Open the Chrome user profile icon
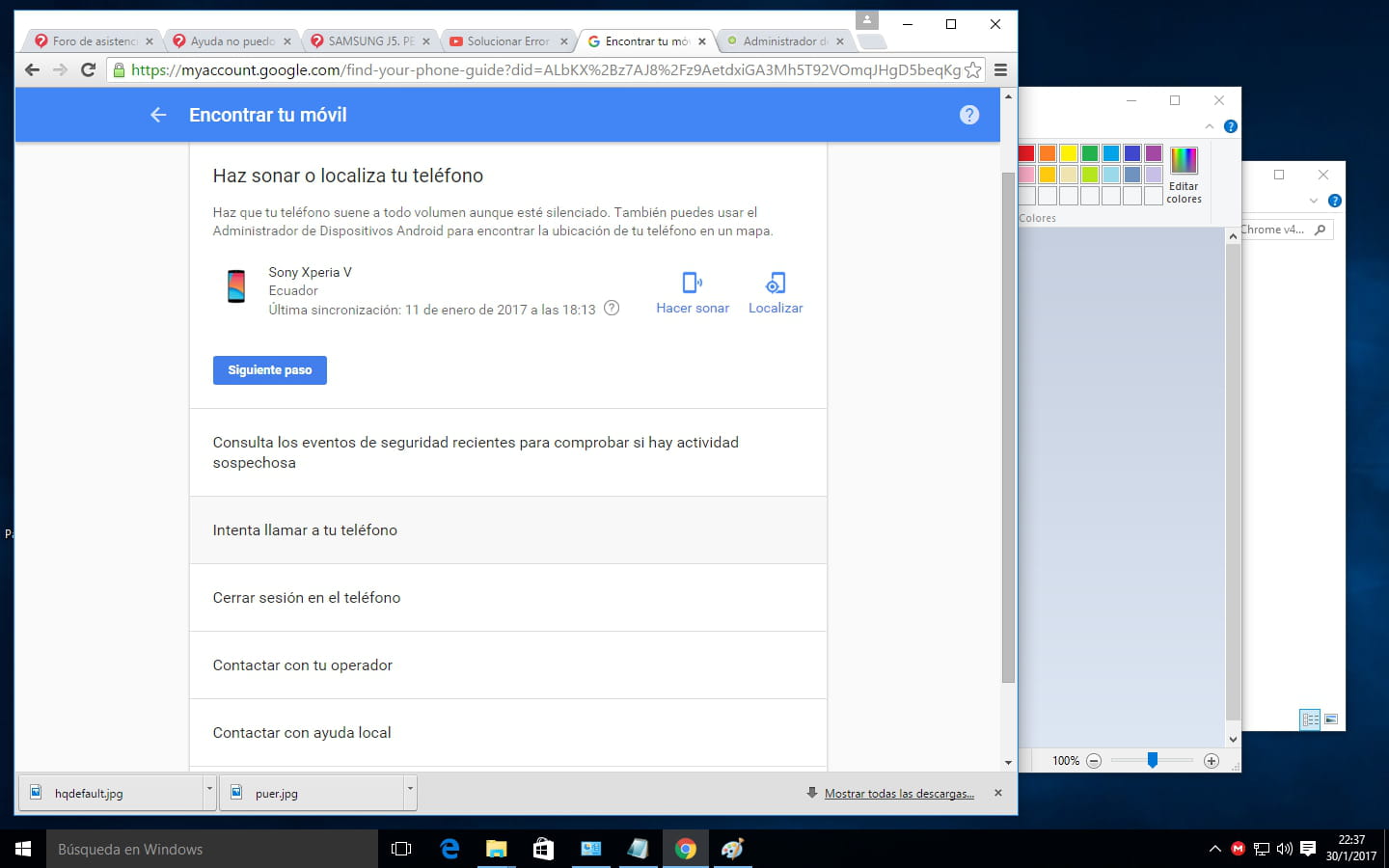This screenshot has height=868, width=1389. [867, 20]
